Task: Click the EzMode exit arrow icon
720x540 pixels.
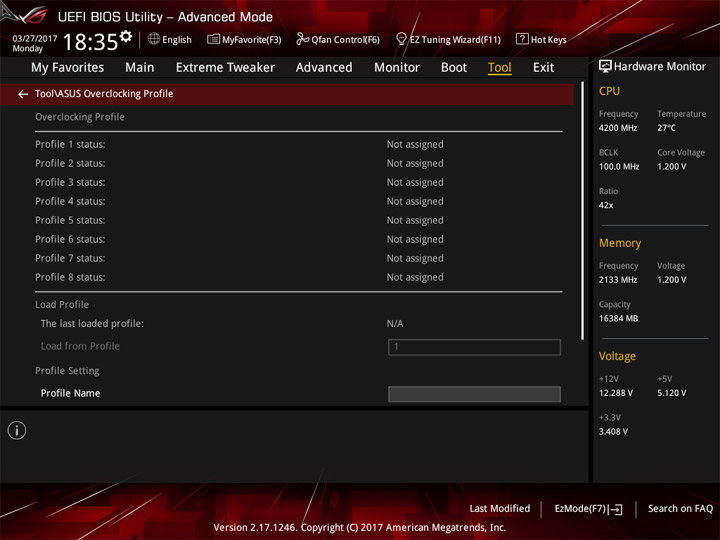Action: 616,509
